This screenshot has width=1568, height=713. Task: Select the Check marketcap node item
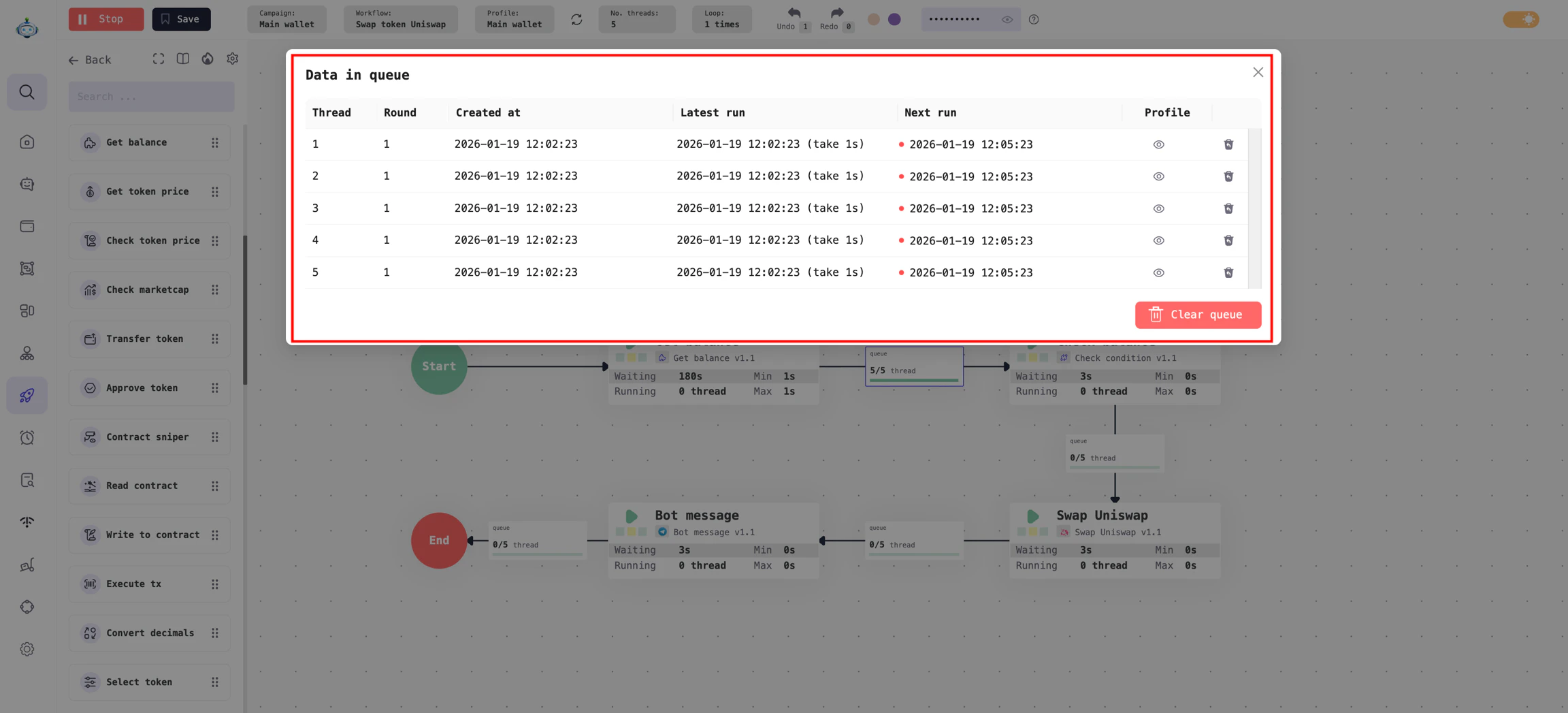click(149, 289)
